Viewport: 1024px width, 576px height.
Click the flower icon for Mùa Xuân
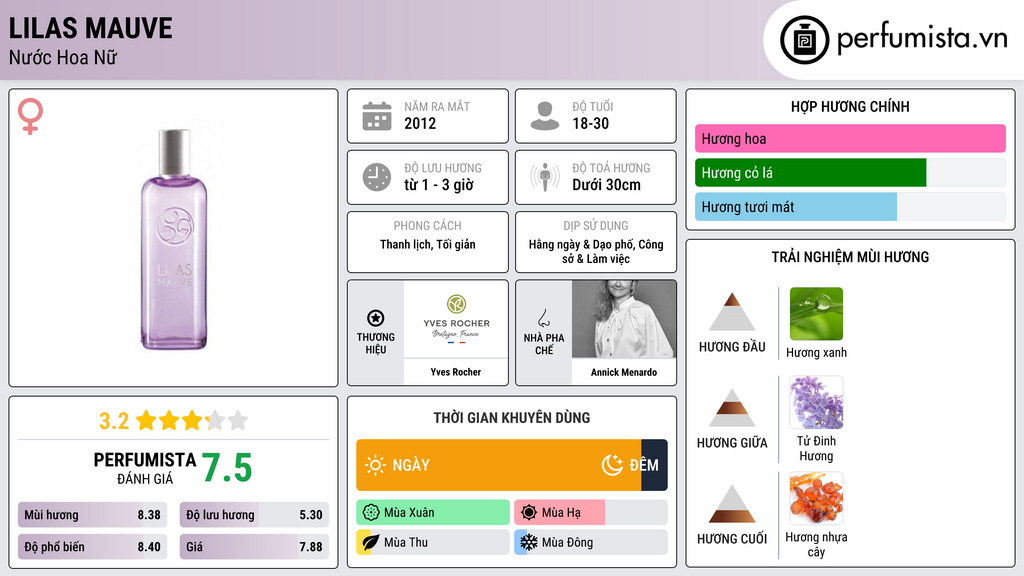pos(371,513)
